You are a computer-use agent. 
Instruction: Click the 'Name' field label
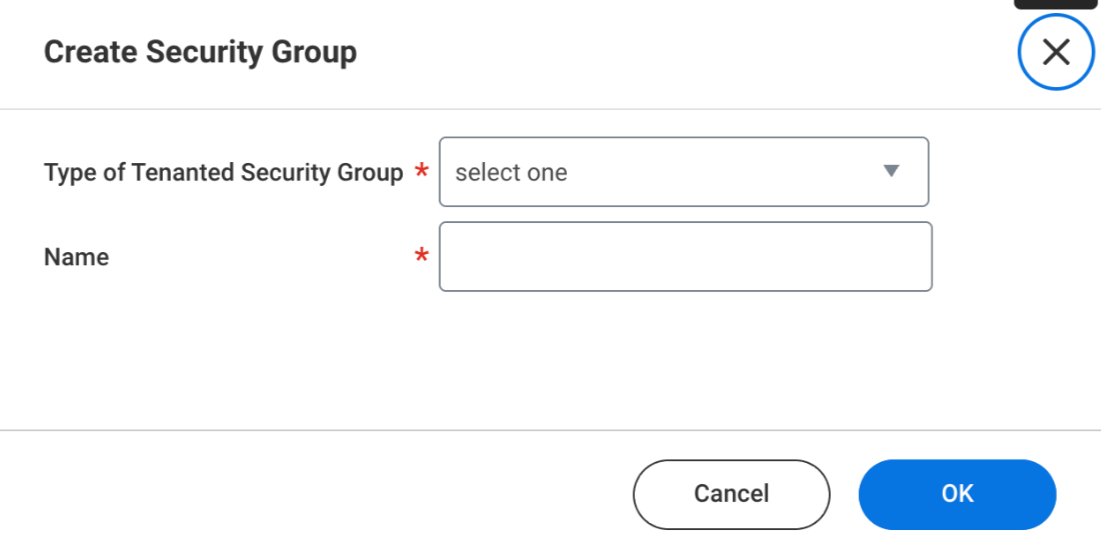pos(76,257)
